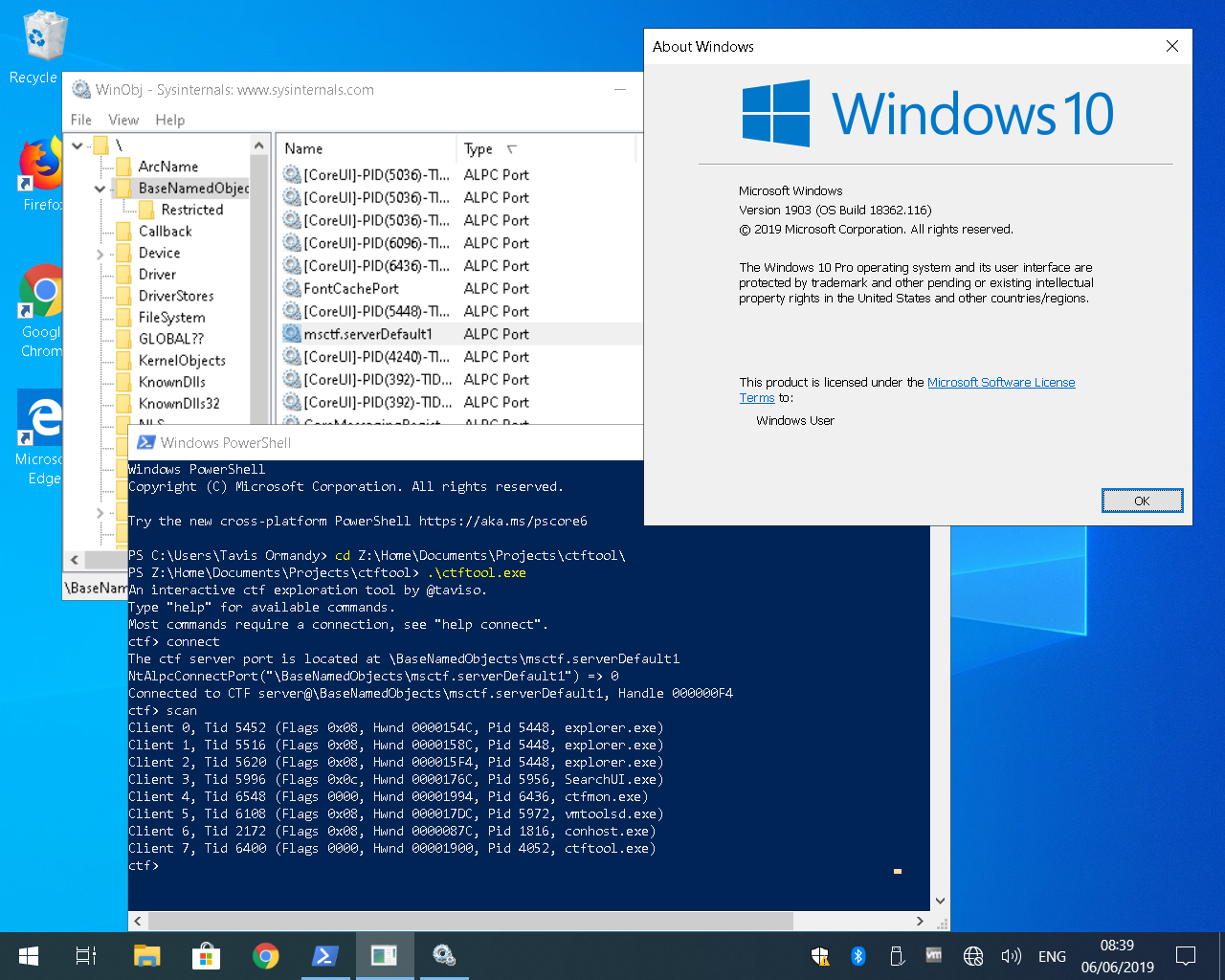Click the PowerShell horizontal scrollbar right arrow
This screenshot has height=980, width=1225.
point(920,921)
